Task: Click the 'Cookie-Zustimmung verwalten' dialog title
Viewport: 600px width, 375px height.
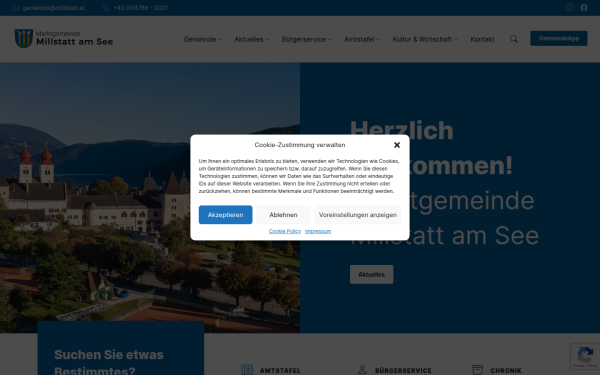Action: coord(300,145)
